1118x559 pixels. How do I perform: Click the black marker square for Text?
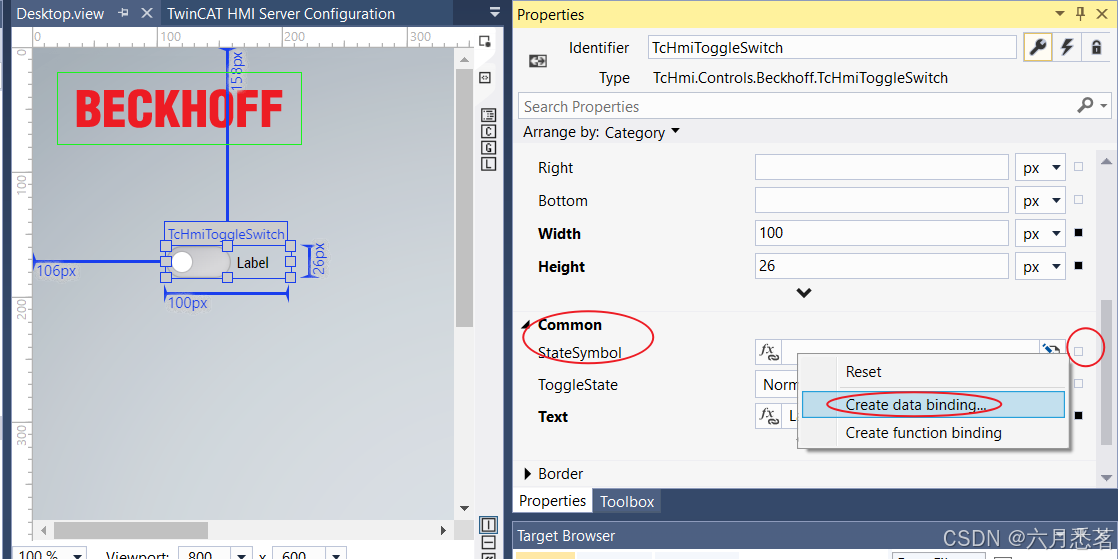point(1078,416)
